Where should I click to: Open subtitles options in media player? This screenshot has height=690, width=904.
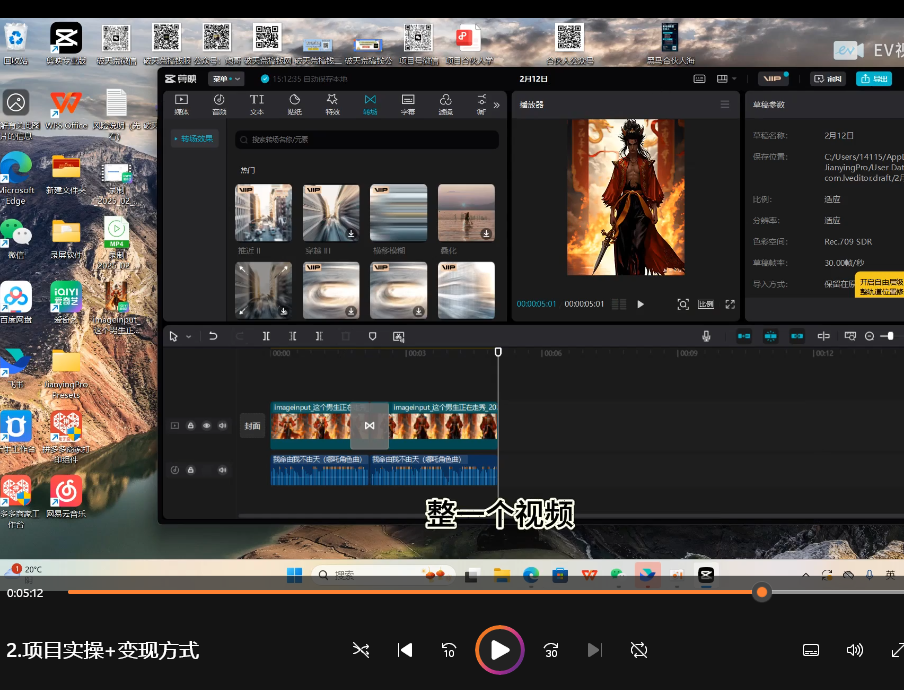click(811, 650)
